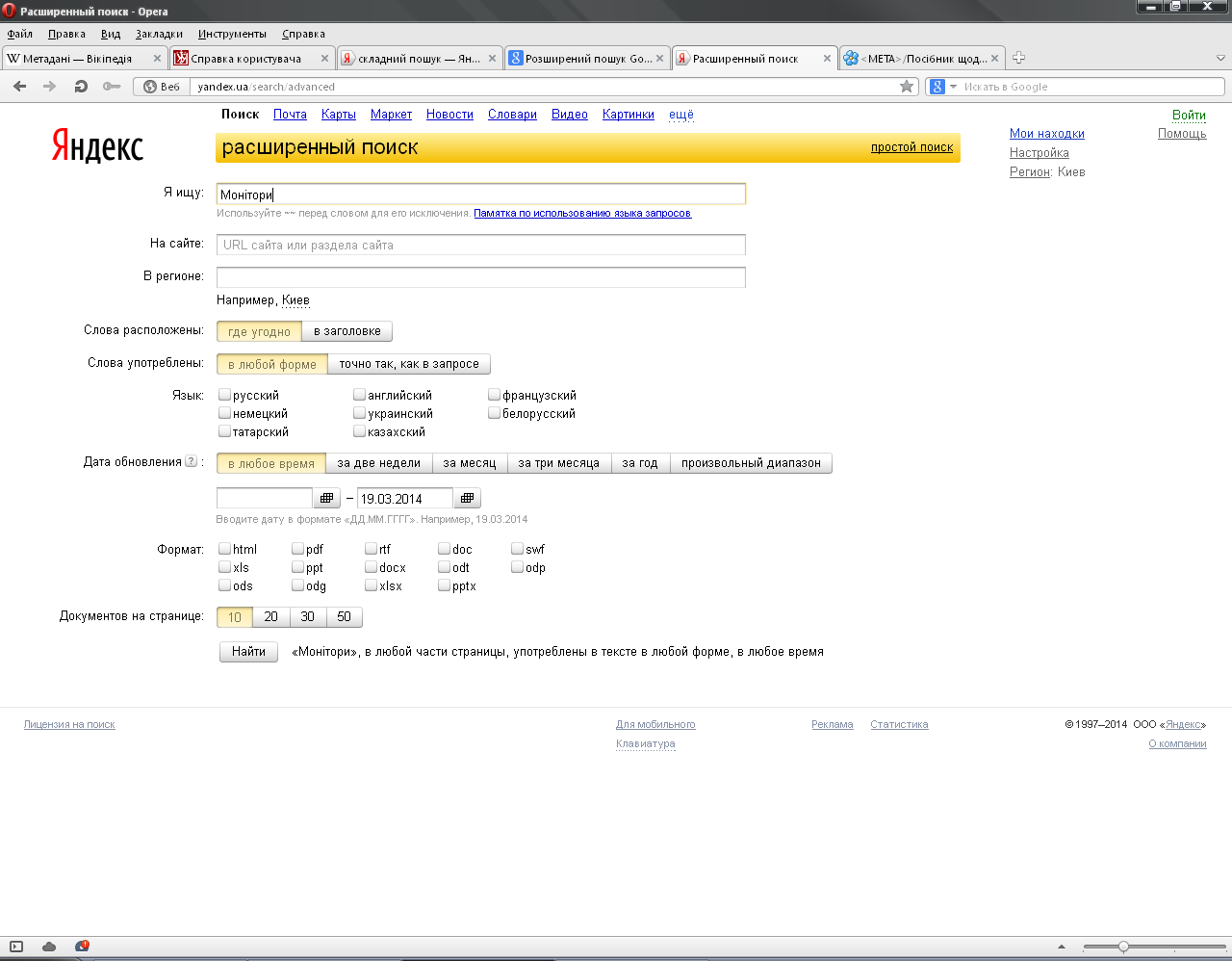
Task: Open a new tab with the plus icon
Action: click(1018, 58)
